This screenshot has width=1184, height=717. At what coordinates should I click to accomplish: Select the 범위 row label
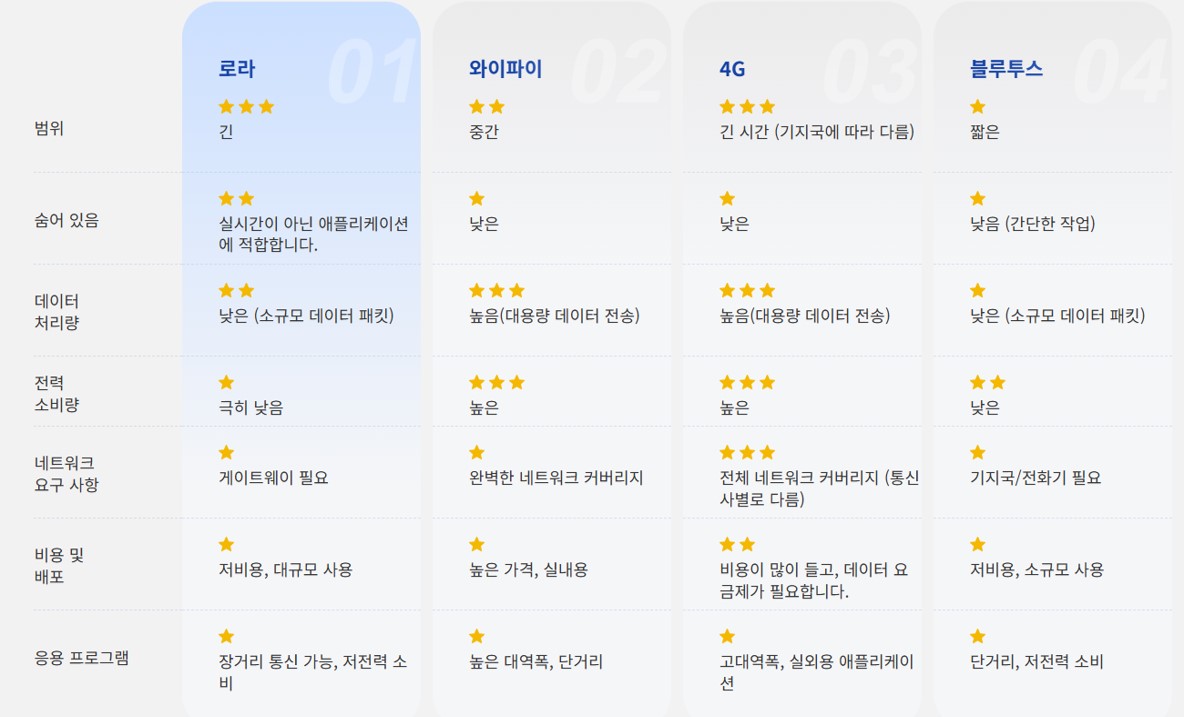pos(49,129)
